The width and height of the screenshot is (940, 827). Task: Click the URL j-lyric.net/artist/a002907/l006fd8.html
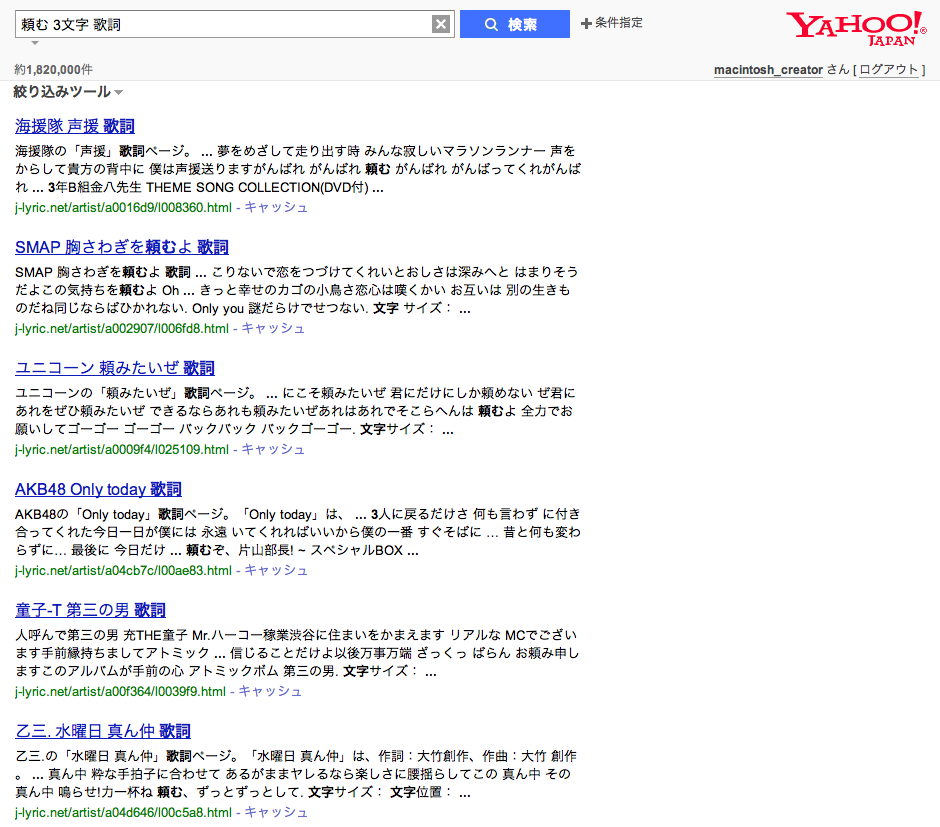click(122, 329)
